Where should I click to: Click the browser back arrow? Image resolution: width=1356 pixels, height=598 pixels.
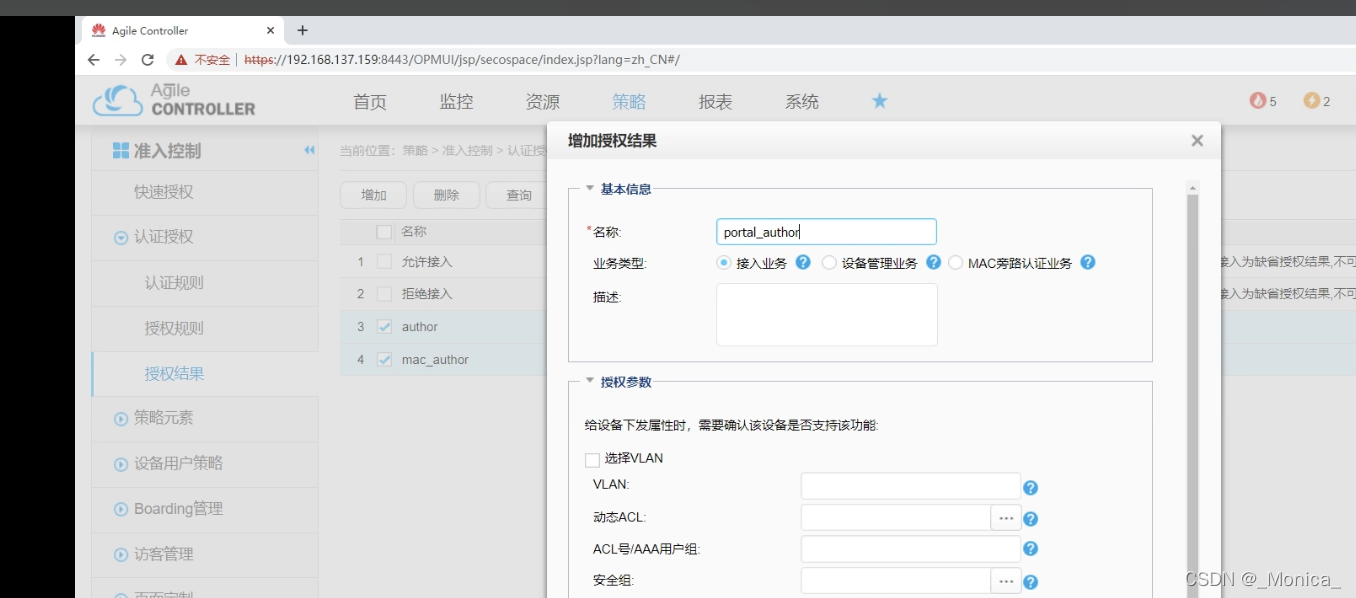pos(94,60)
